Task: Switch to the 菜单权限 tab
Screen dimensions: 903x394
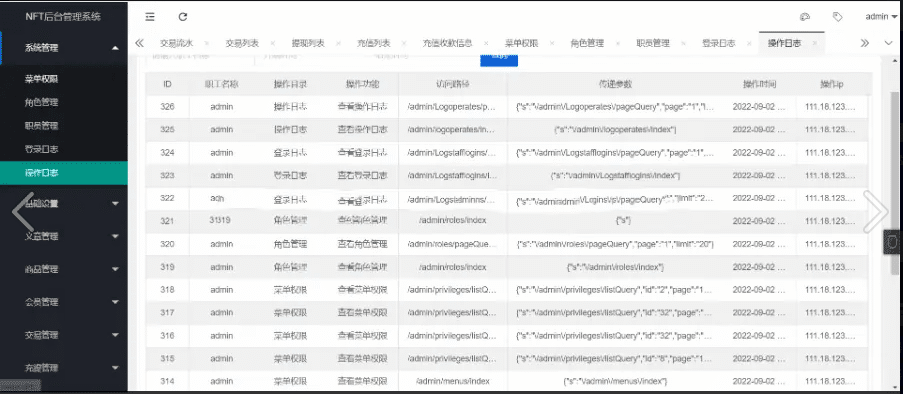Action: pos(522,43)
